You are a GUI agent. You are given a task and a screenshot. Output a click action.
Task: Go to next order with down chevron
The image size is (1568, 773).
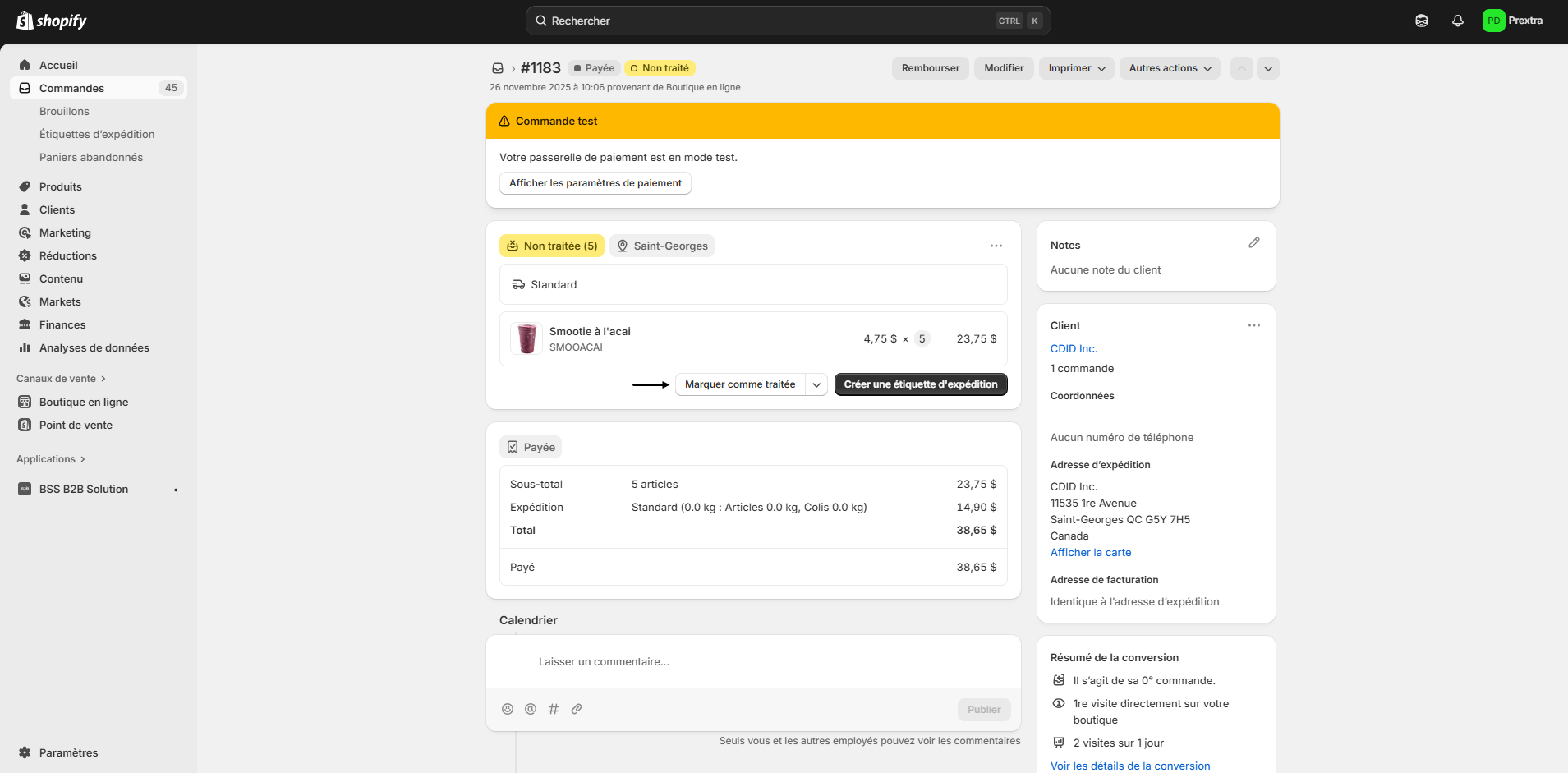[x=1268, y=68]
